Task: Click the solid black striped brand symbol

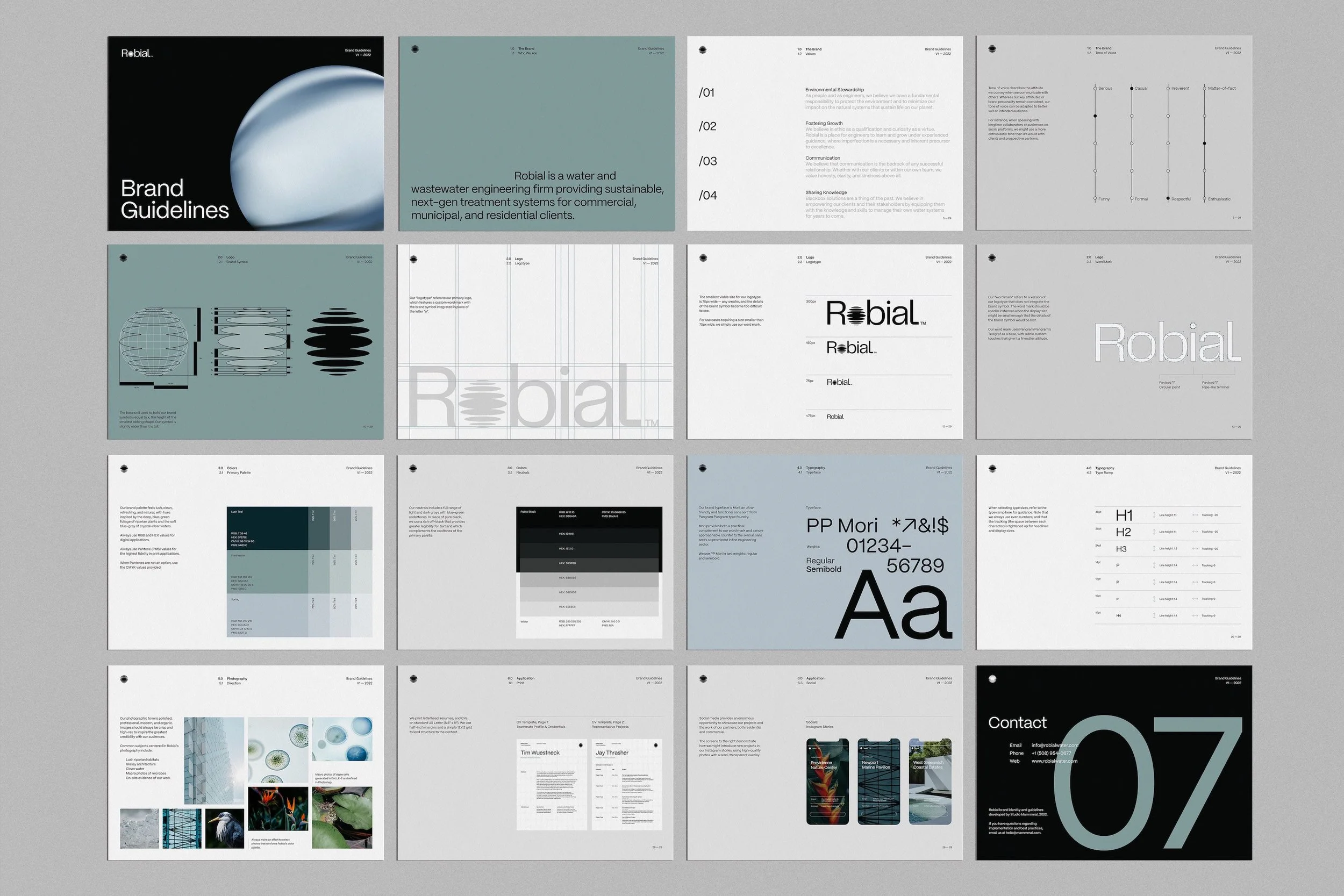Action: tap(338, 342)
